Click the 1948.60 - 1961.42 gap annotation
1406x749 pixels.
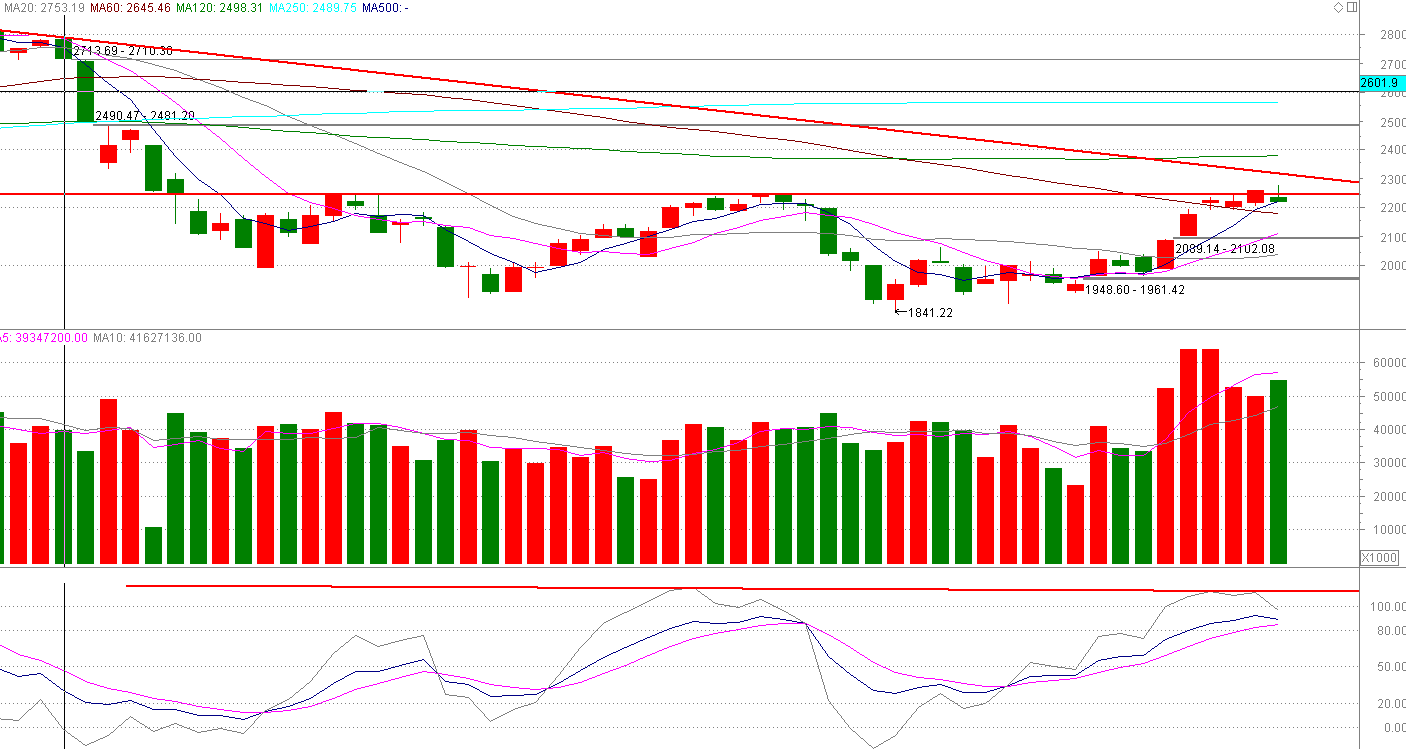[x=1135, y=290]
